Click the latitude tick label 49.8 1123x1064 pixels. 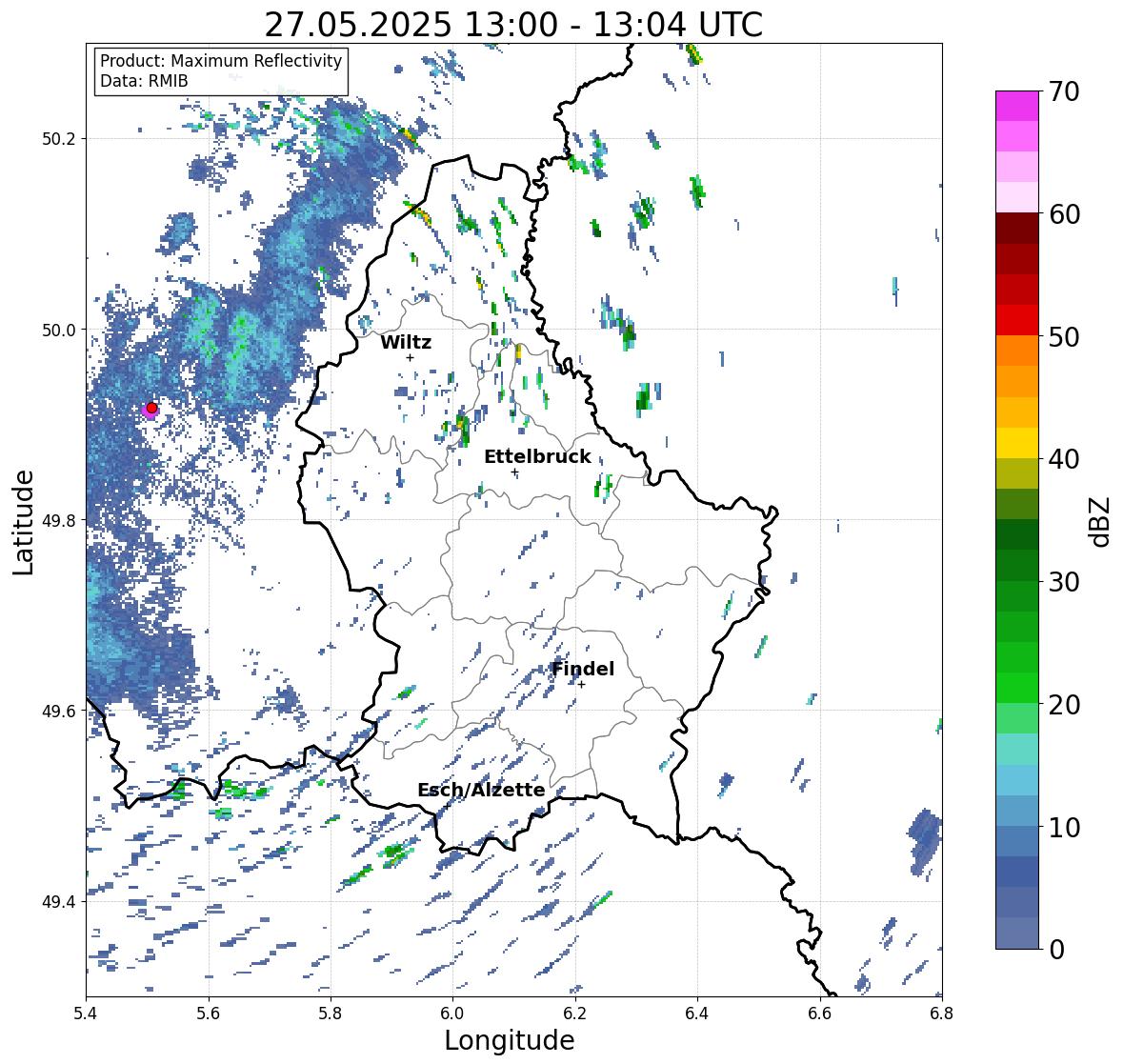(59, 520)
